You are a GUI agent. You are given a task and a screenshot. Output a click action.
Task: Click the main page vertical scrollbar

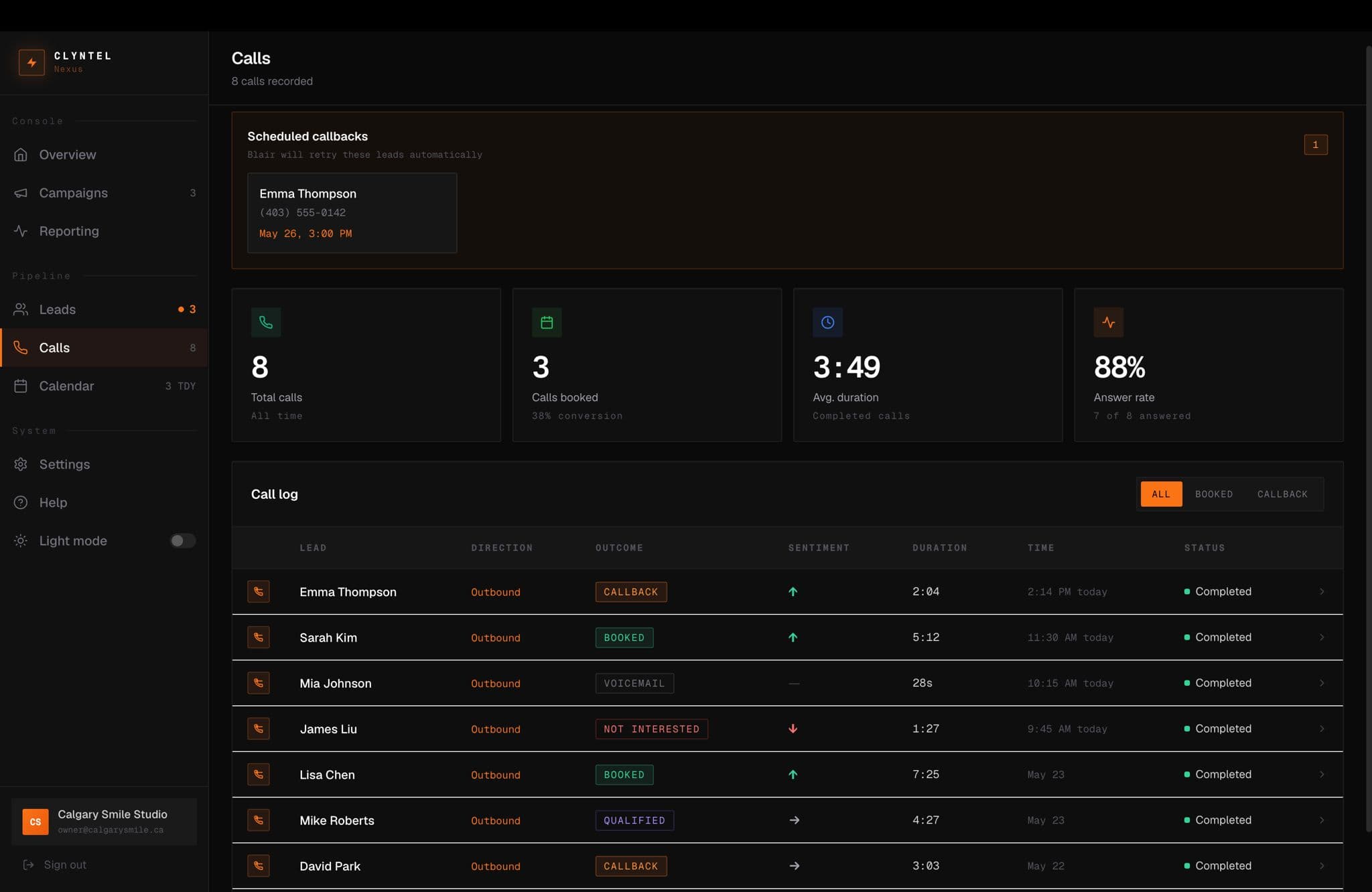pyautogui.click(x=1369, y=439)
